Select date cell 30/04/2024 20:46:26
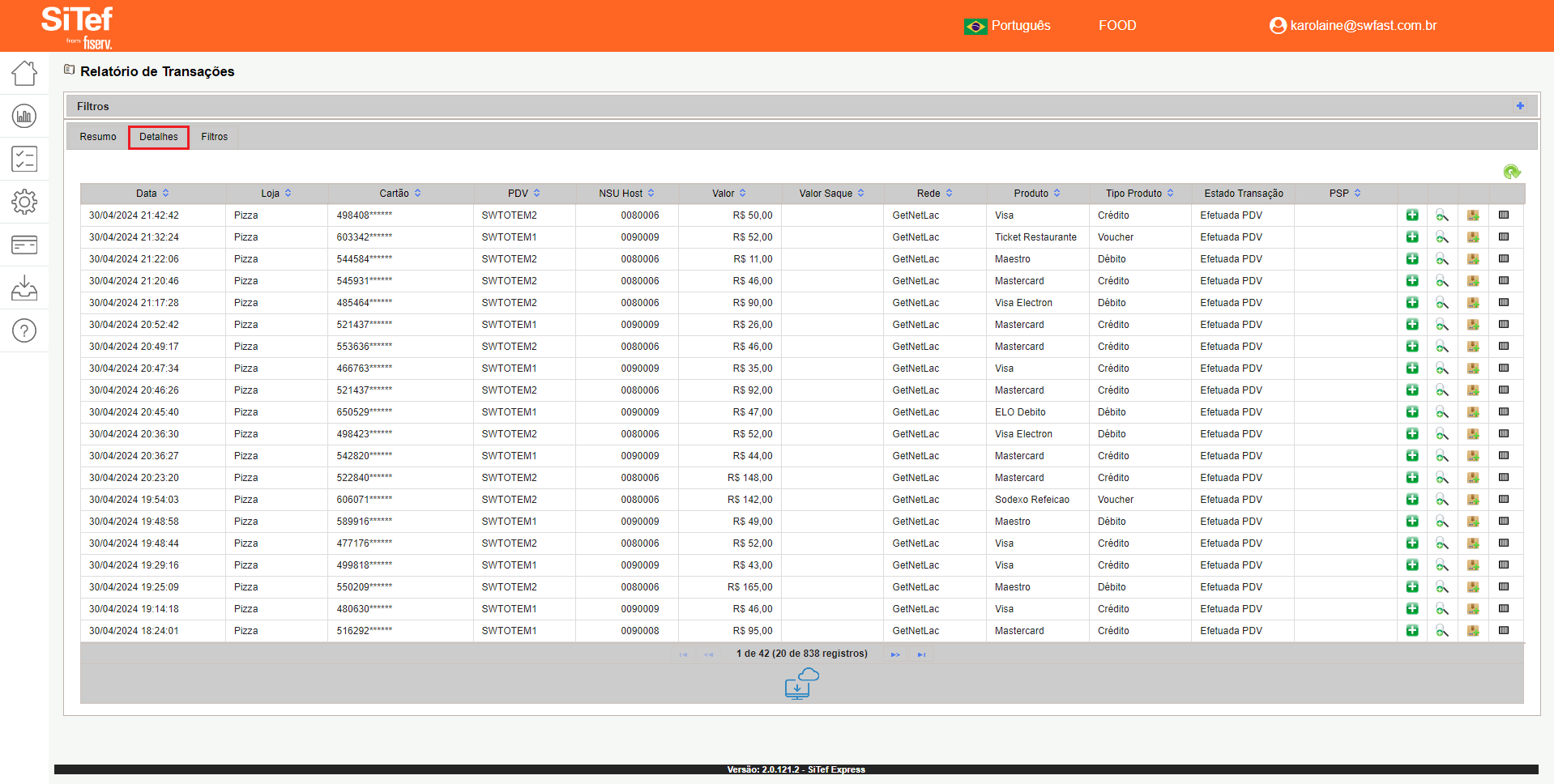1554x784 pixels. coord(153,390)
